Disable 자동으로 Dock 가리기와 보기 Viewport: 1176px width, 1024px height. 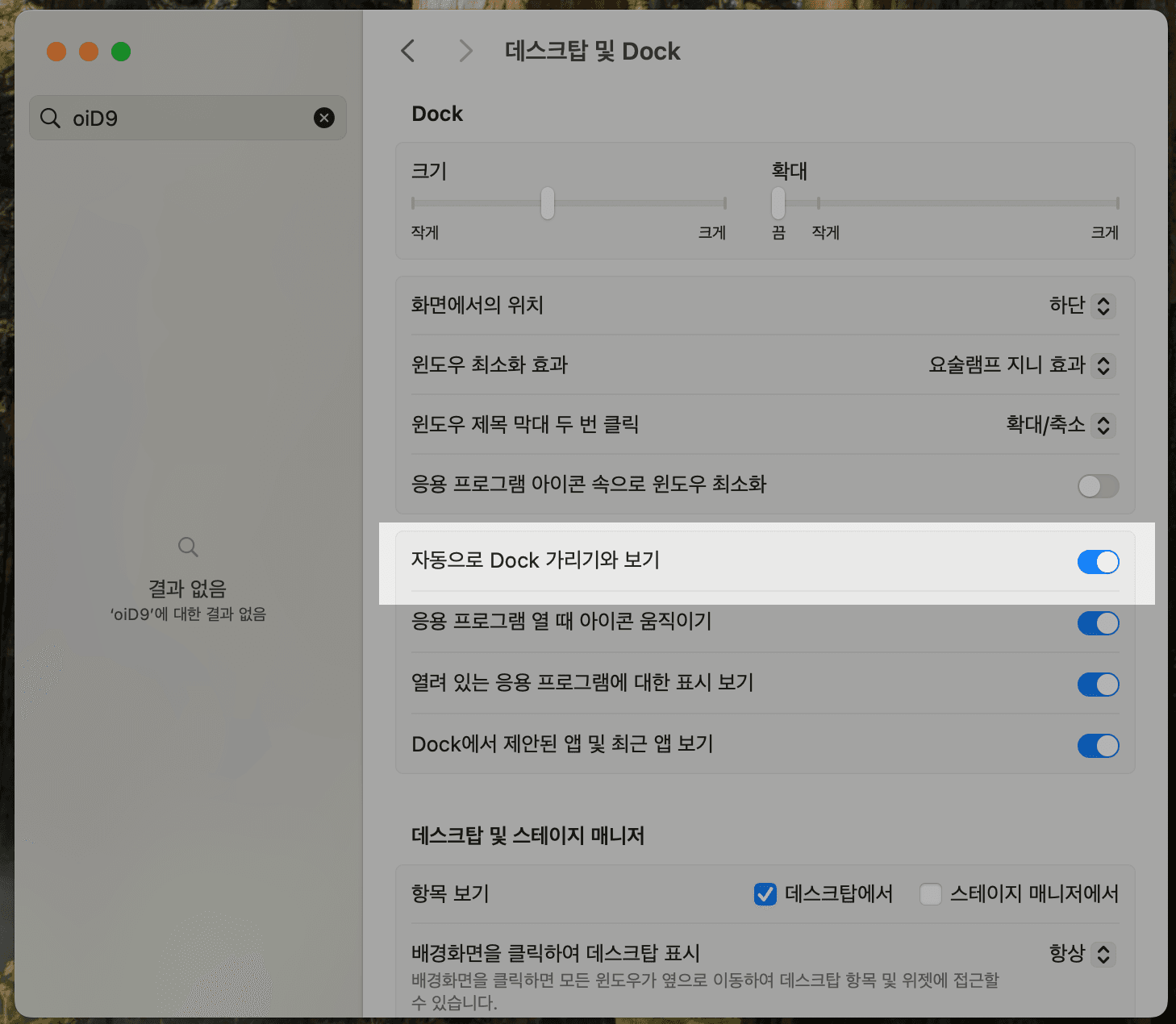click(1097, 562)
